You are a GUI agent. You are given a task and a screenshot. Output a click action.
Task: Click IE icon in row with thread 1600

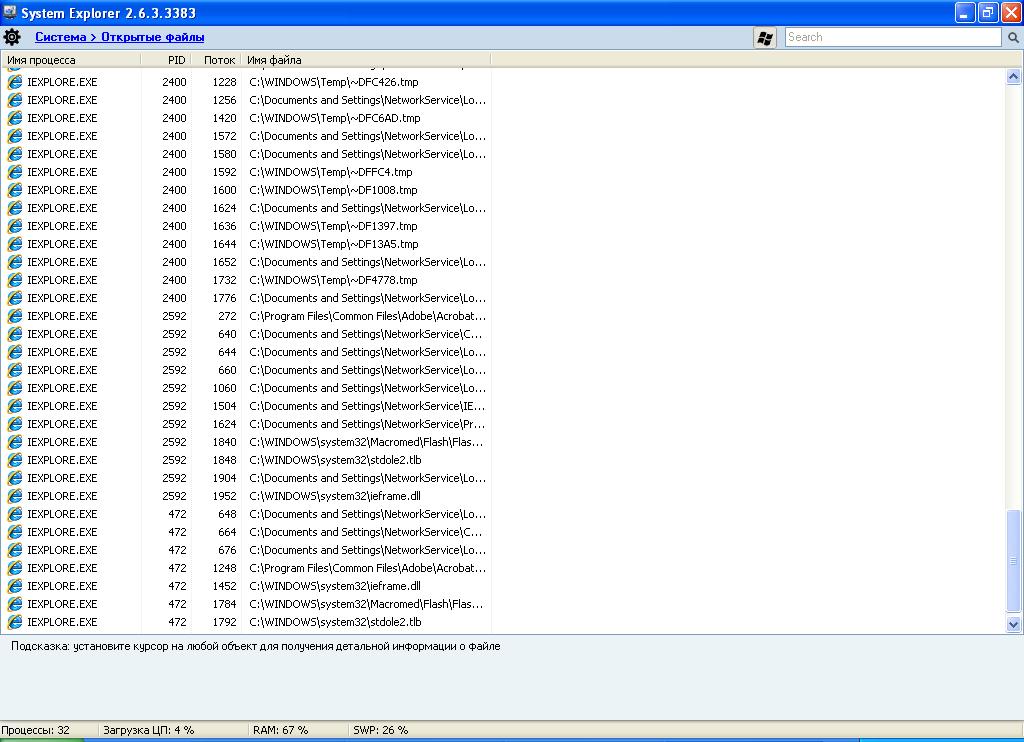[14, 190]
